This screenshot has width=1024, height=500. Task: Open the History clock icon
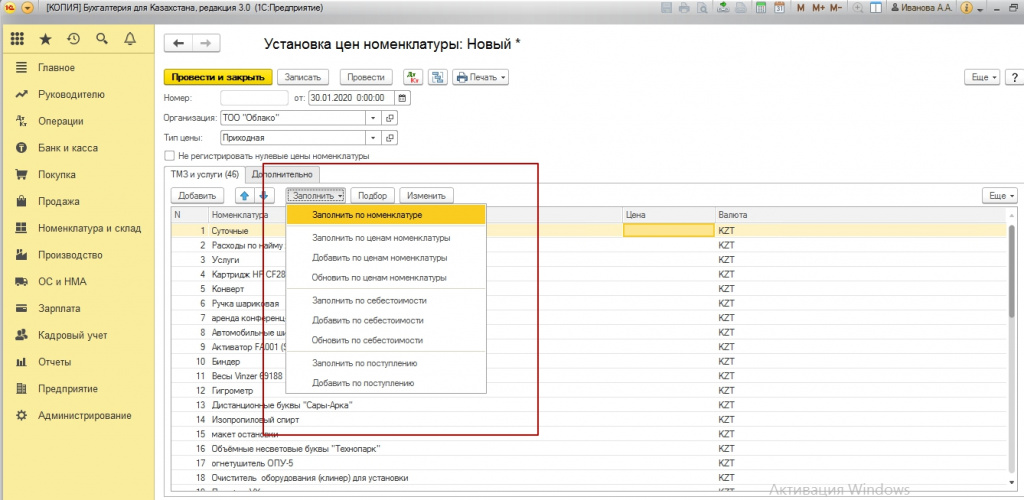coord(73,39)
